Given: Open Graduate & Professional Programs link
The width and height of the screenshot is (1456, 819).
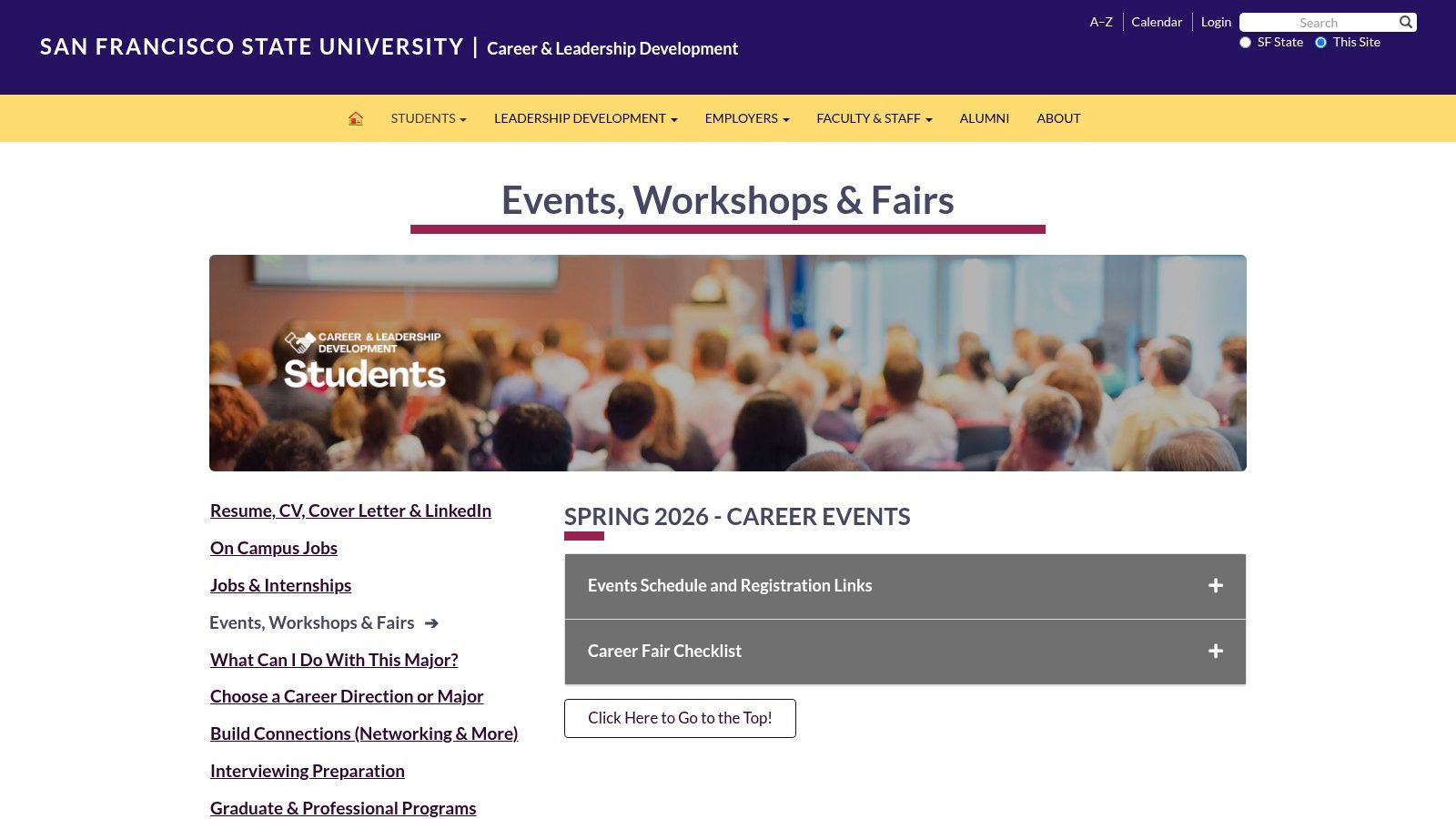Looking at the screenshot, I should coord(343,808).
